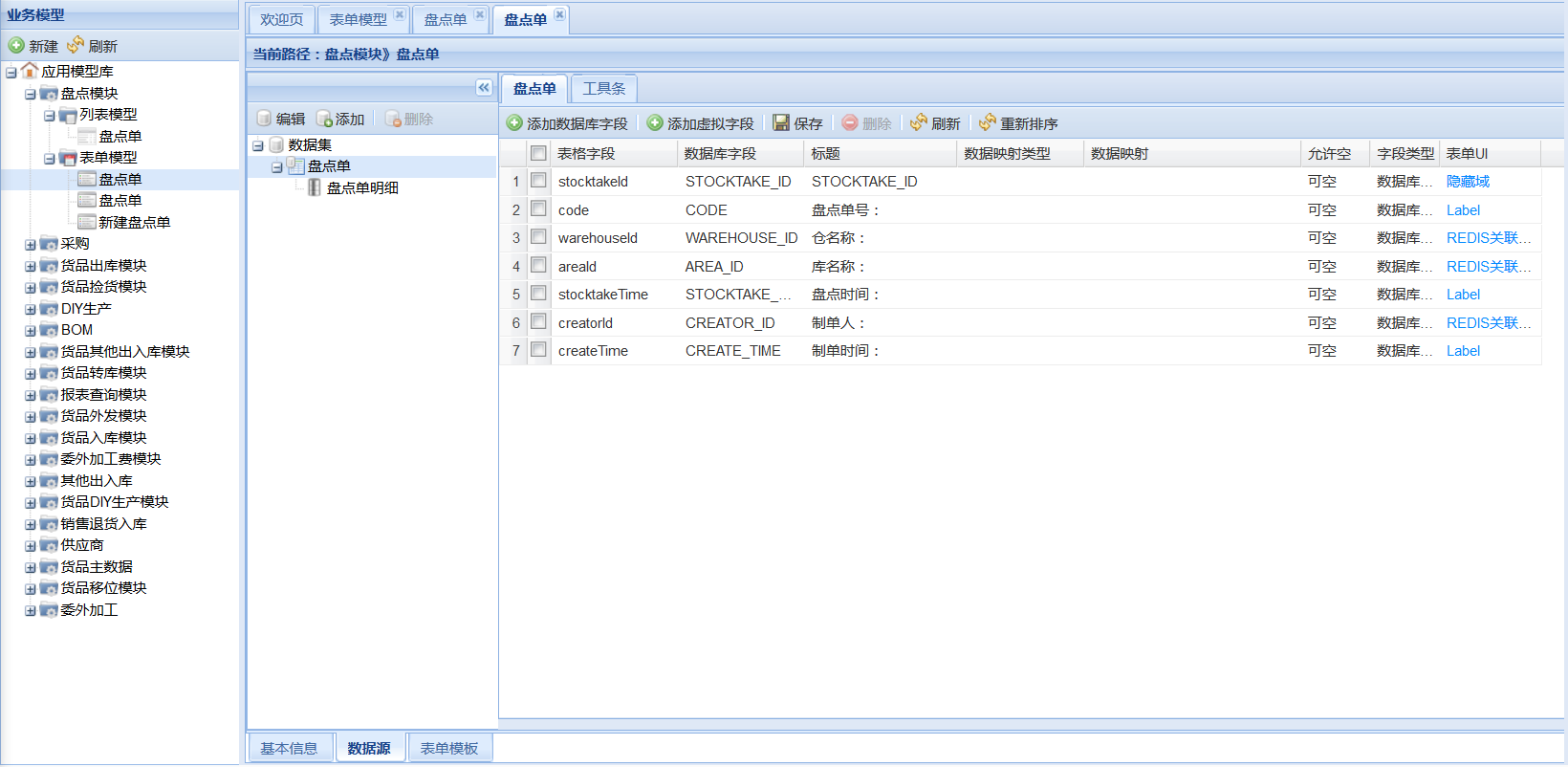
Task: Sort by the 数据库字段 column header
Action: tap(741, 153)
